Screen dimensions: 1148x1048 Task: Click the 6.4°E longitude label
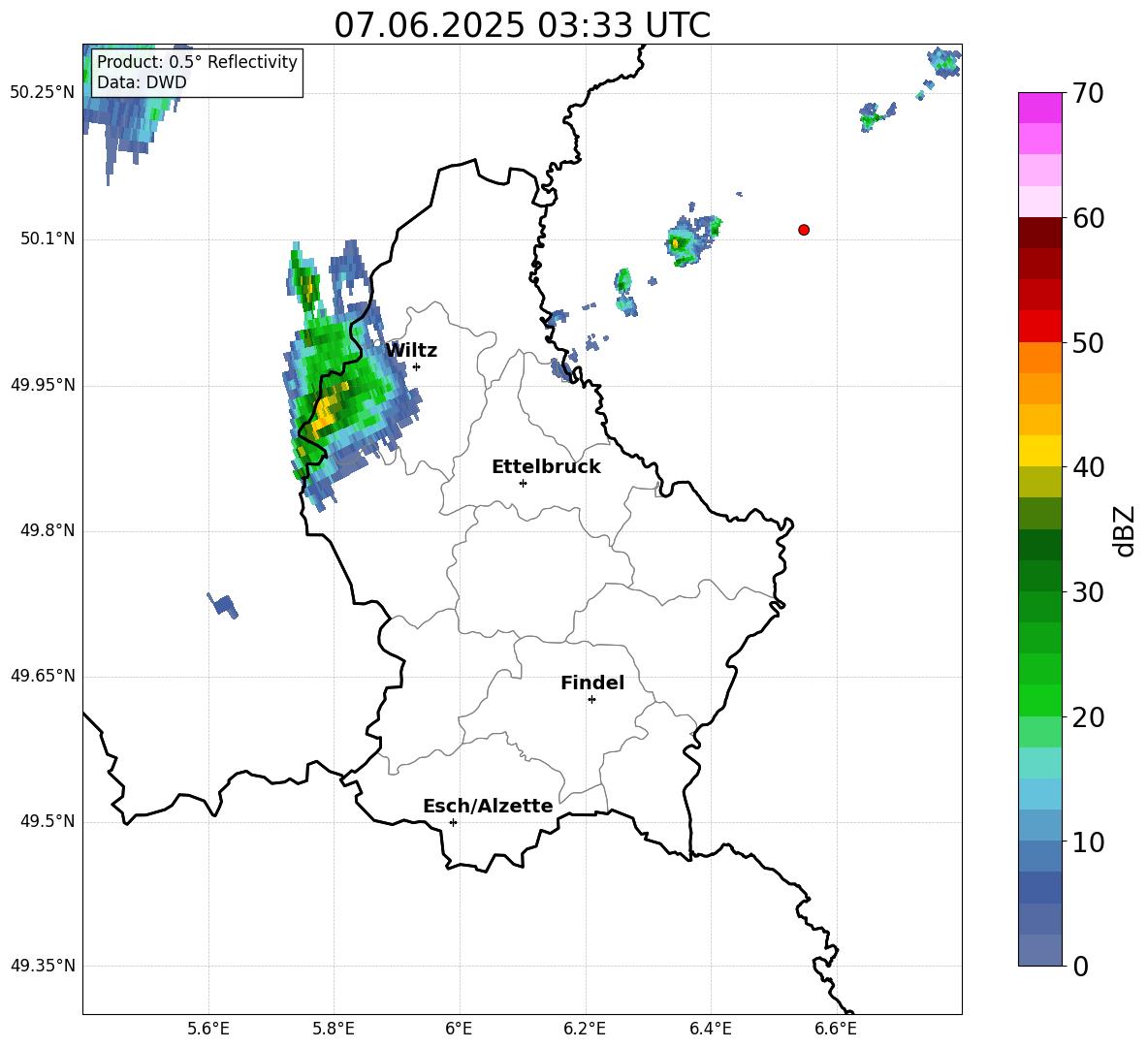pyautogui.click(x=710, y=1029)
